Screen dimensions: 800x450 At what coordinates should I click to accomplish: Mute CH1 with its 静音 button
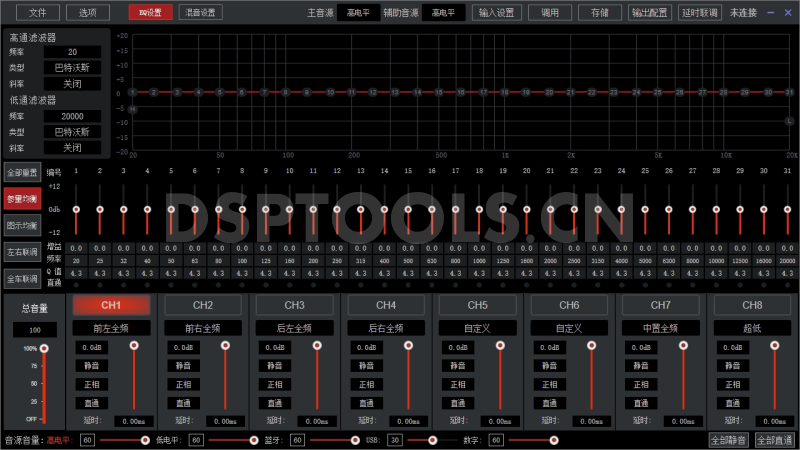92,366
